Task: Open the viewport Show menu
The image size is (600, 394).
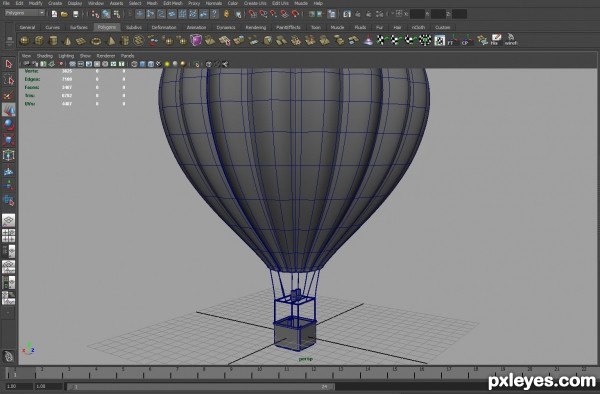Action: pos(85,56)
